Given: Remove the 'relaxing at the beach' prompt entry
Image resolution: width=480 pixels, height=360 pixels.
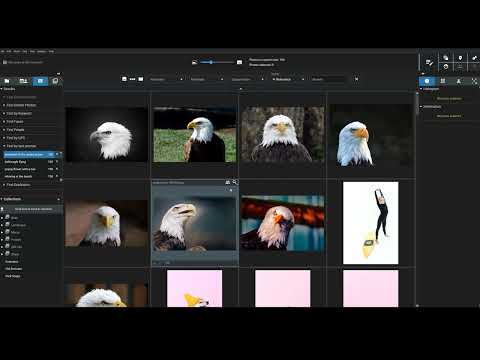Looking at the screenshot, I should click(57, 176).
